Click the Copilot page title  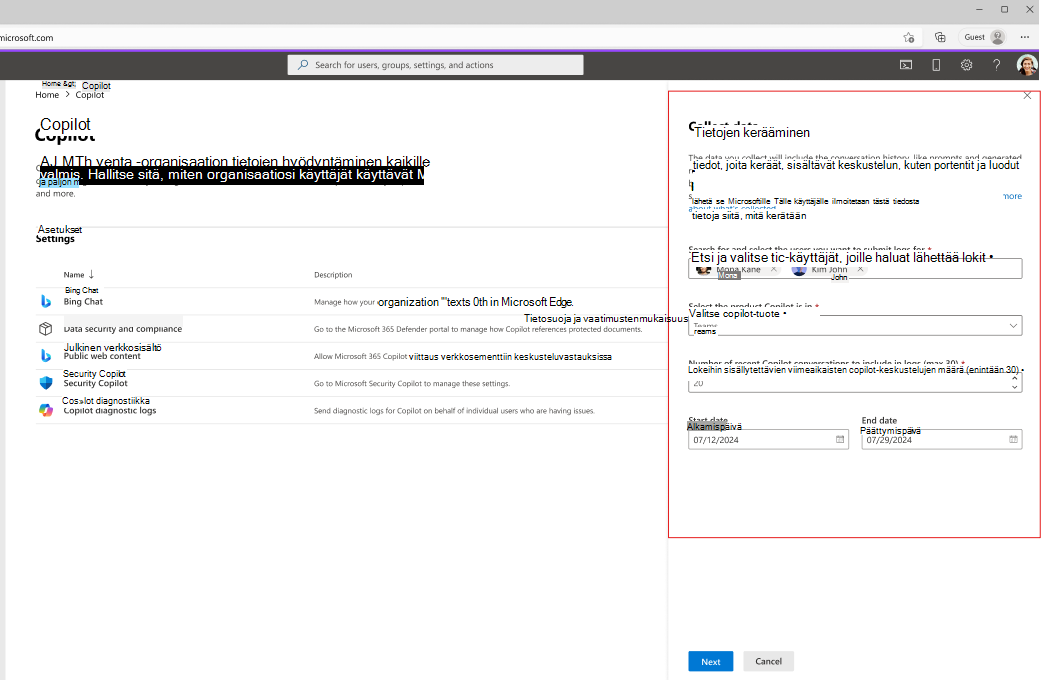[x=65, y=135]
